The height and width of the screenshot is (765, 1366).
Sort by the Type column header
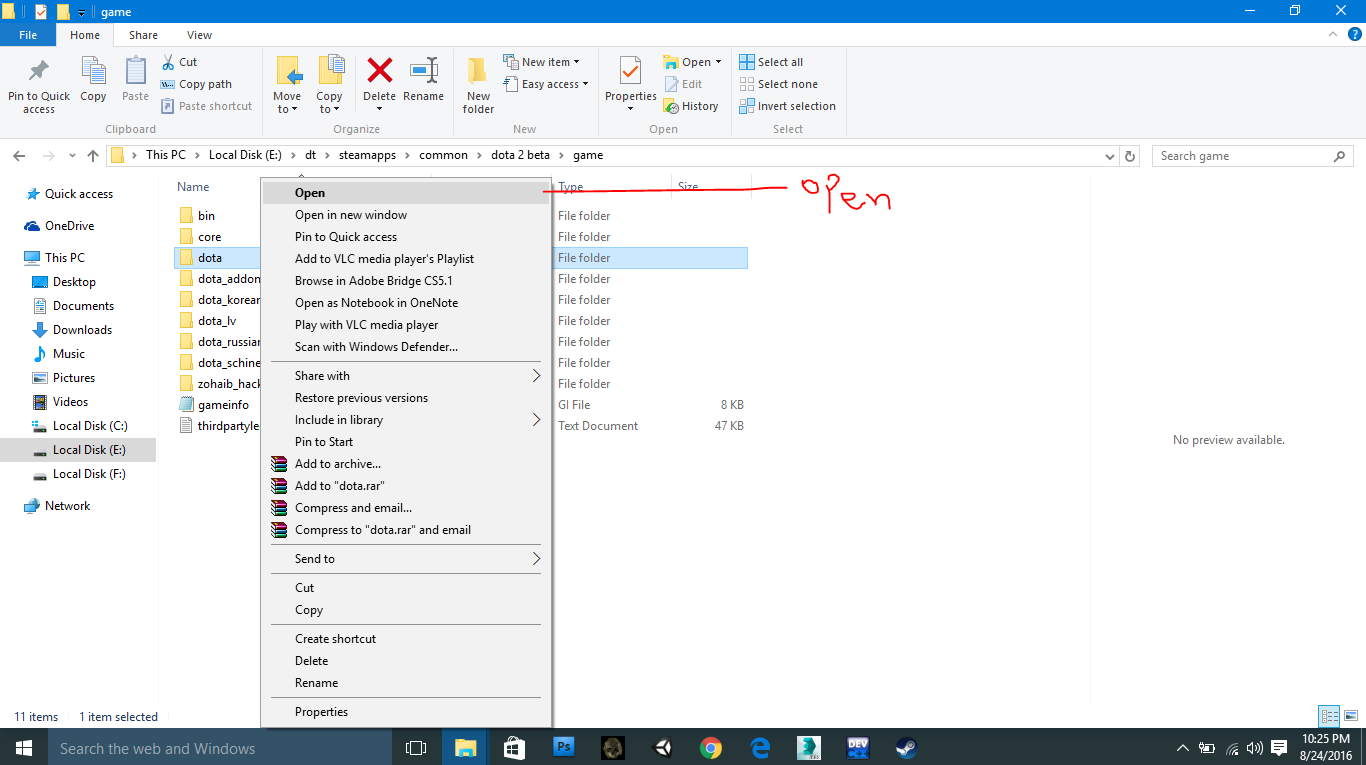coord(570,187)
